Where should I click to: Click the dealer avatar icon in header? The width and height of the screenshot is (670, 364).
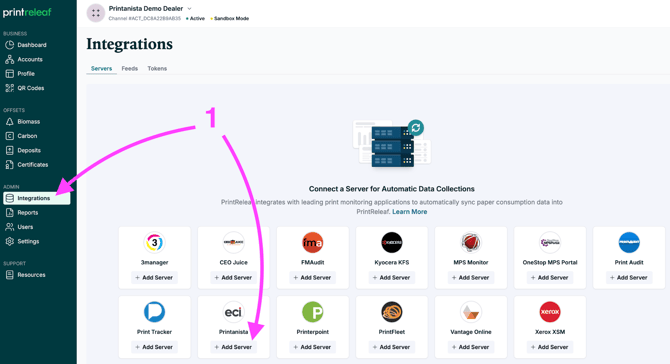96,13
